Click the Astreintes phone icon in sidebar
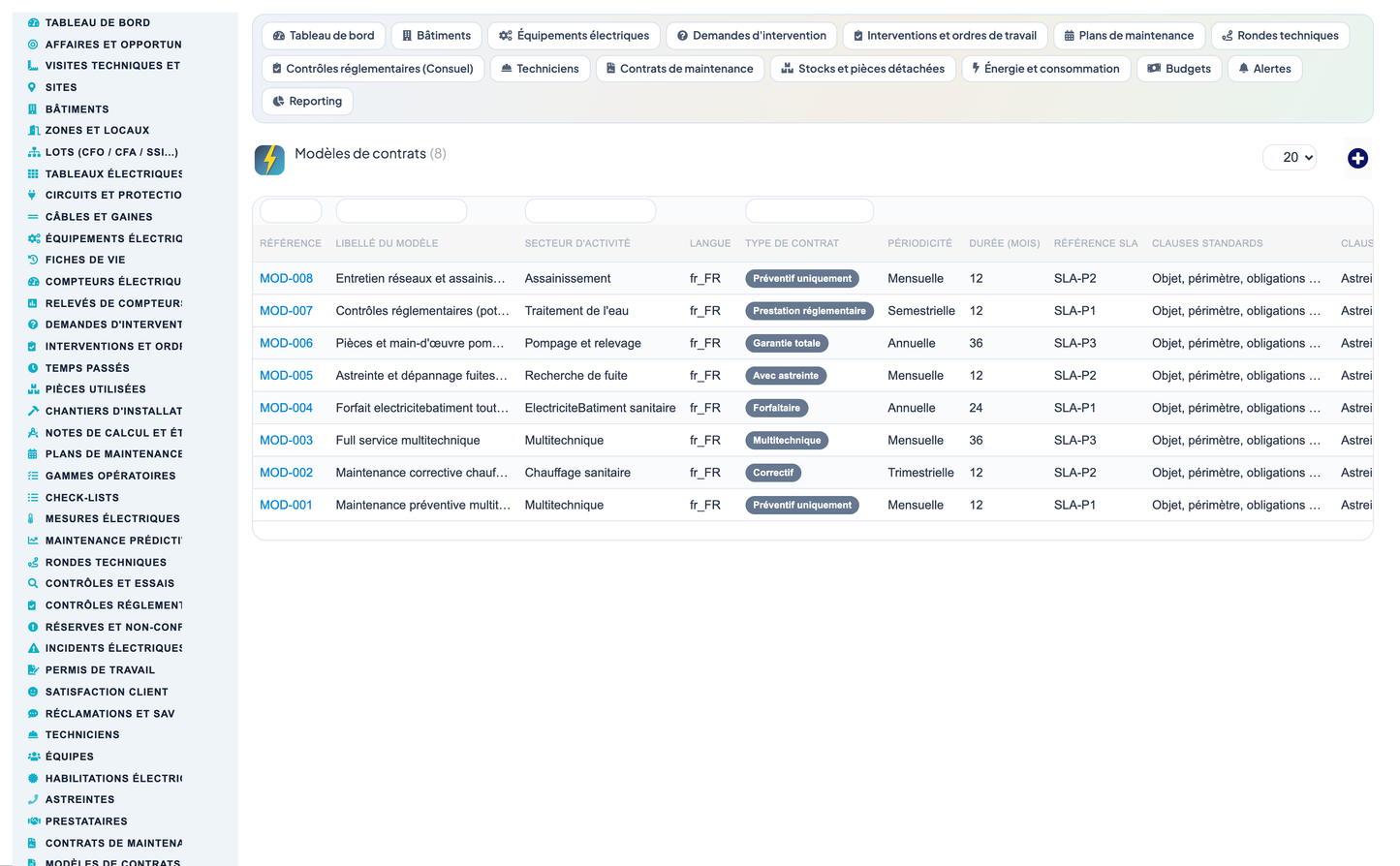 tap(33, 799)
